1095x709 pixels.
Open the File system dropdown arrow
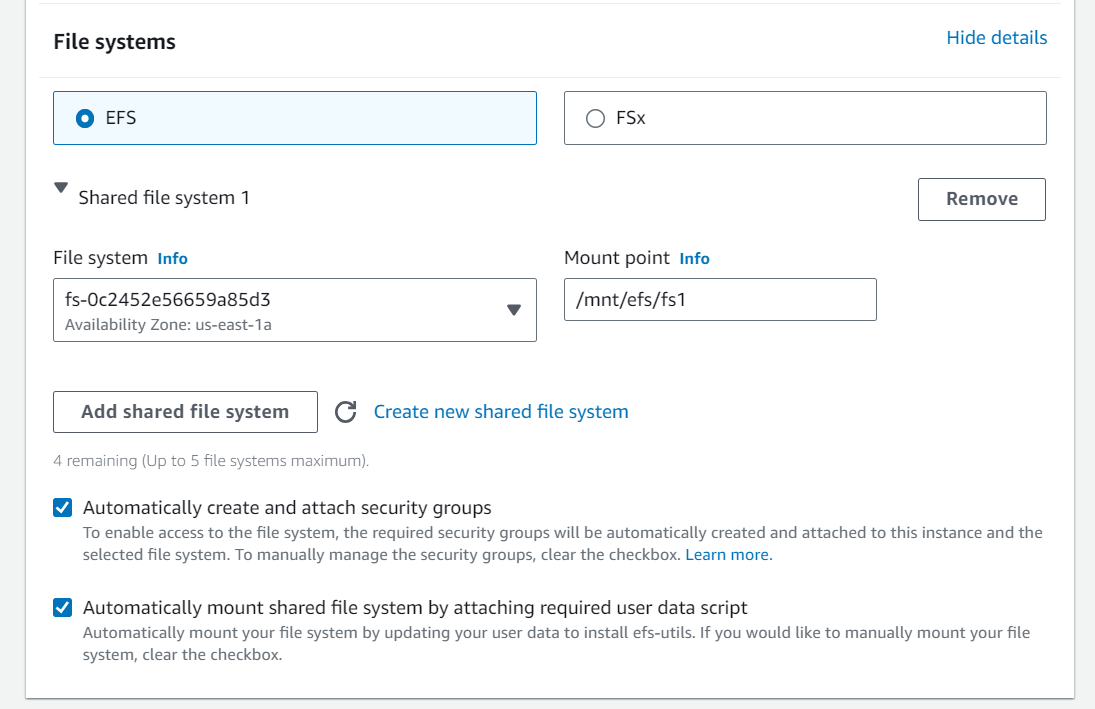pyautogui.click(x=514, y=310)
